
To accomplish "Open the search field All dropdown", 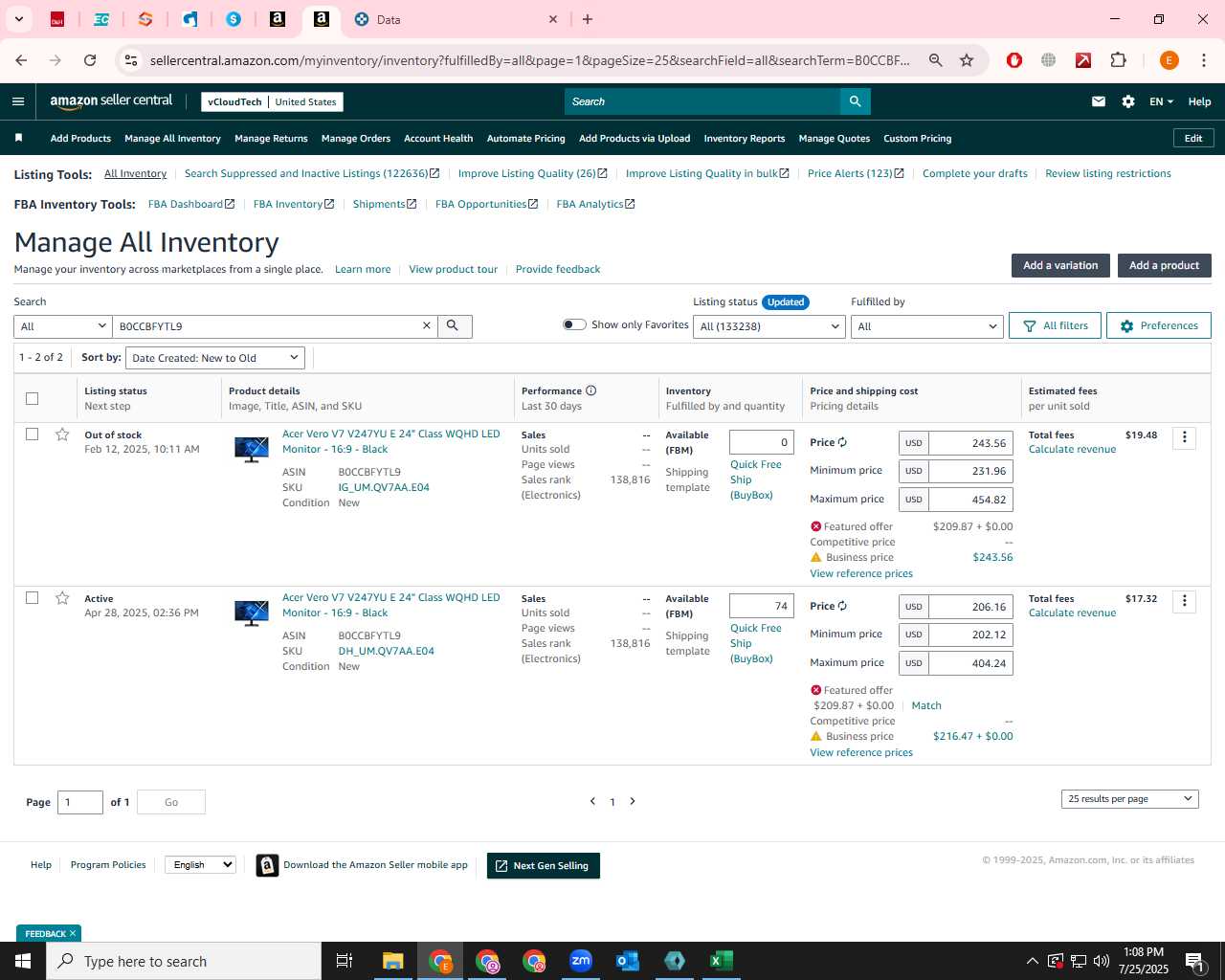I will (63, 326).
